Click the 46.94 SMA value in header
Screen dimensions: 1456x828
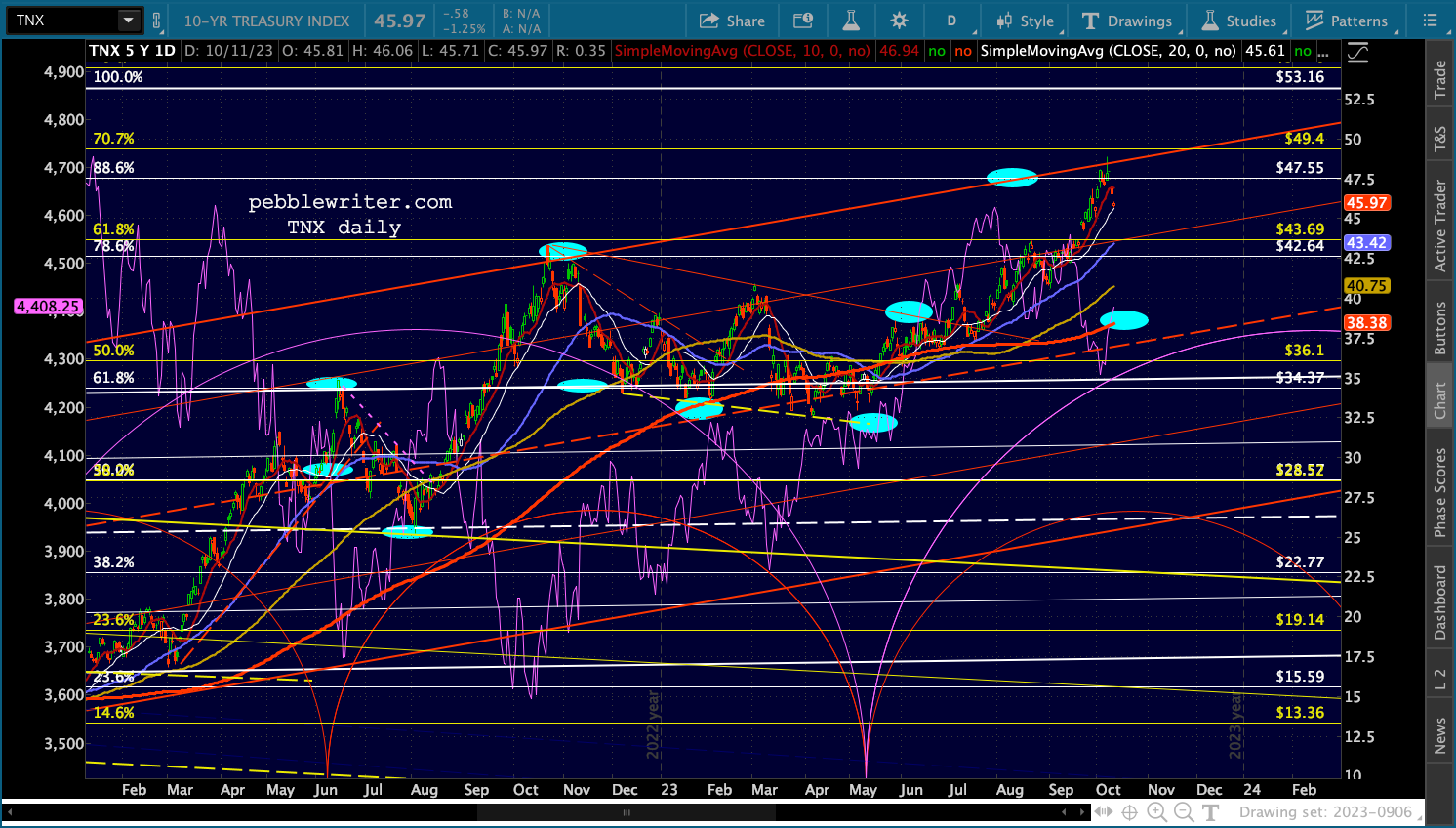899,51
